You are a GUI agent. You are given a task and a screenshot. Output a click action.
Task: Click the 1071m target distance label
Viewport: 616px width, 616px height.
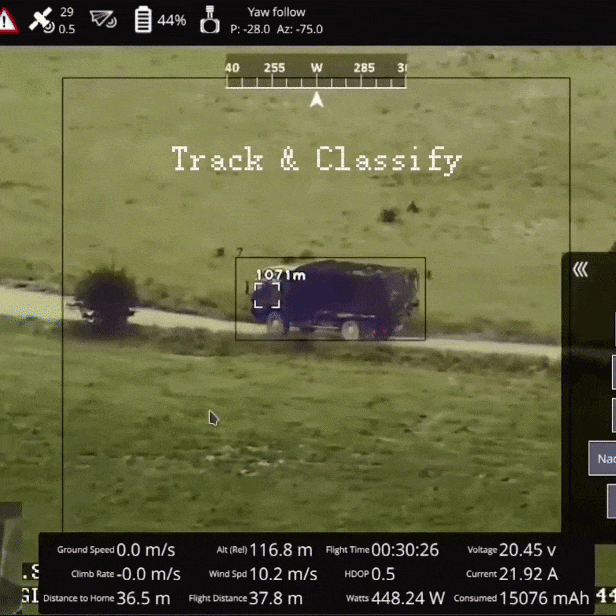[x=281, y=275]
